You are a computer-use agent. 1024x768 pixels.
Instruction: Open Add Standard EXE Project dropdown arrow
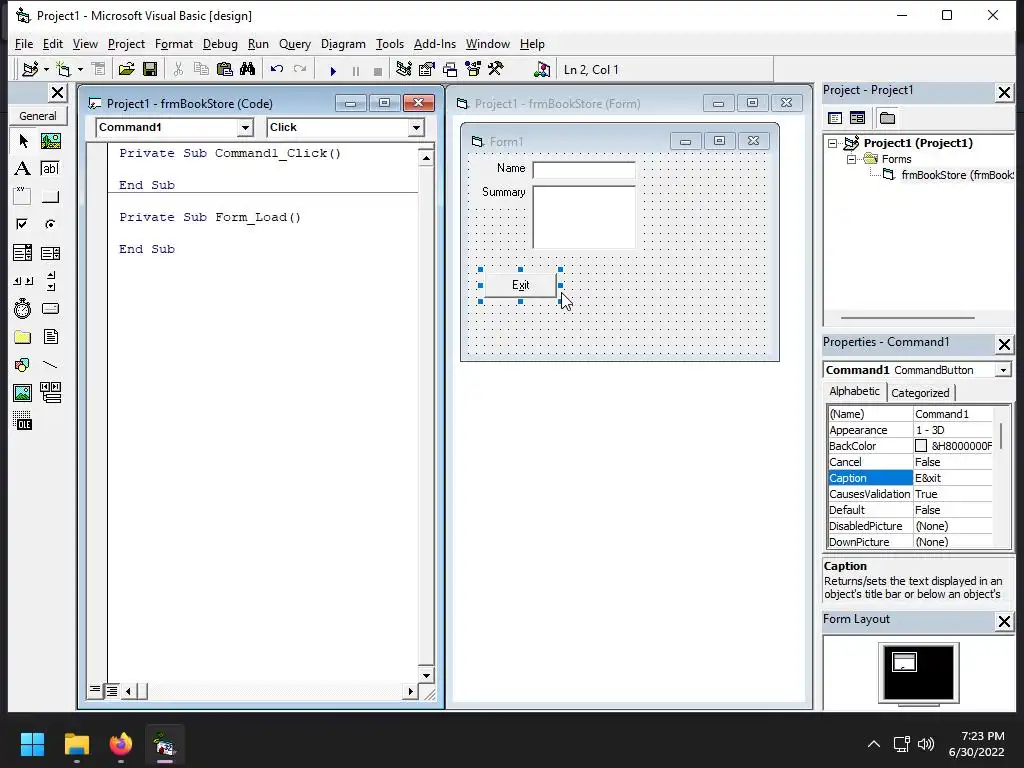coord(46,69)
